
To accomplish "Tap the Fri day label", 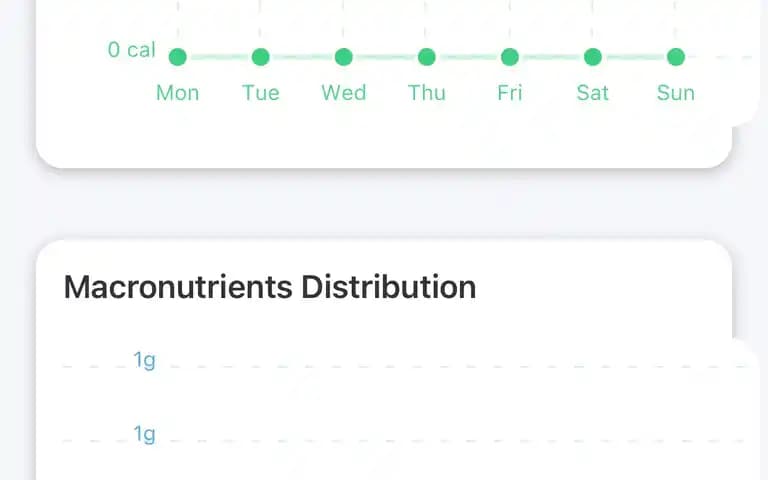I will click(510, 93).
